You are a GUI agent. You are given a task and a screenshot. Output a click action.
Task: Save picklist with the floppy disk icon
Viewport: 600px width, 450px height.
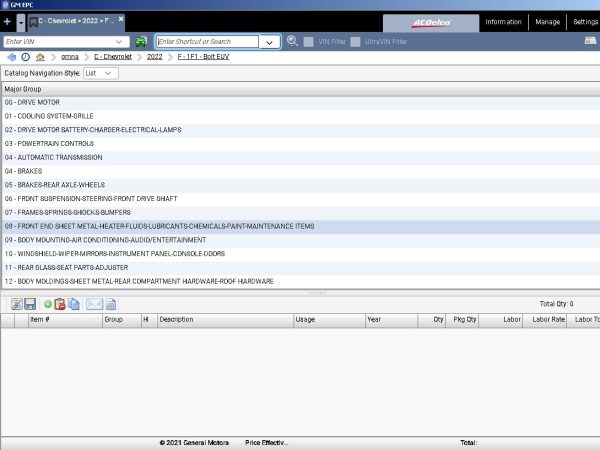30,304
